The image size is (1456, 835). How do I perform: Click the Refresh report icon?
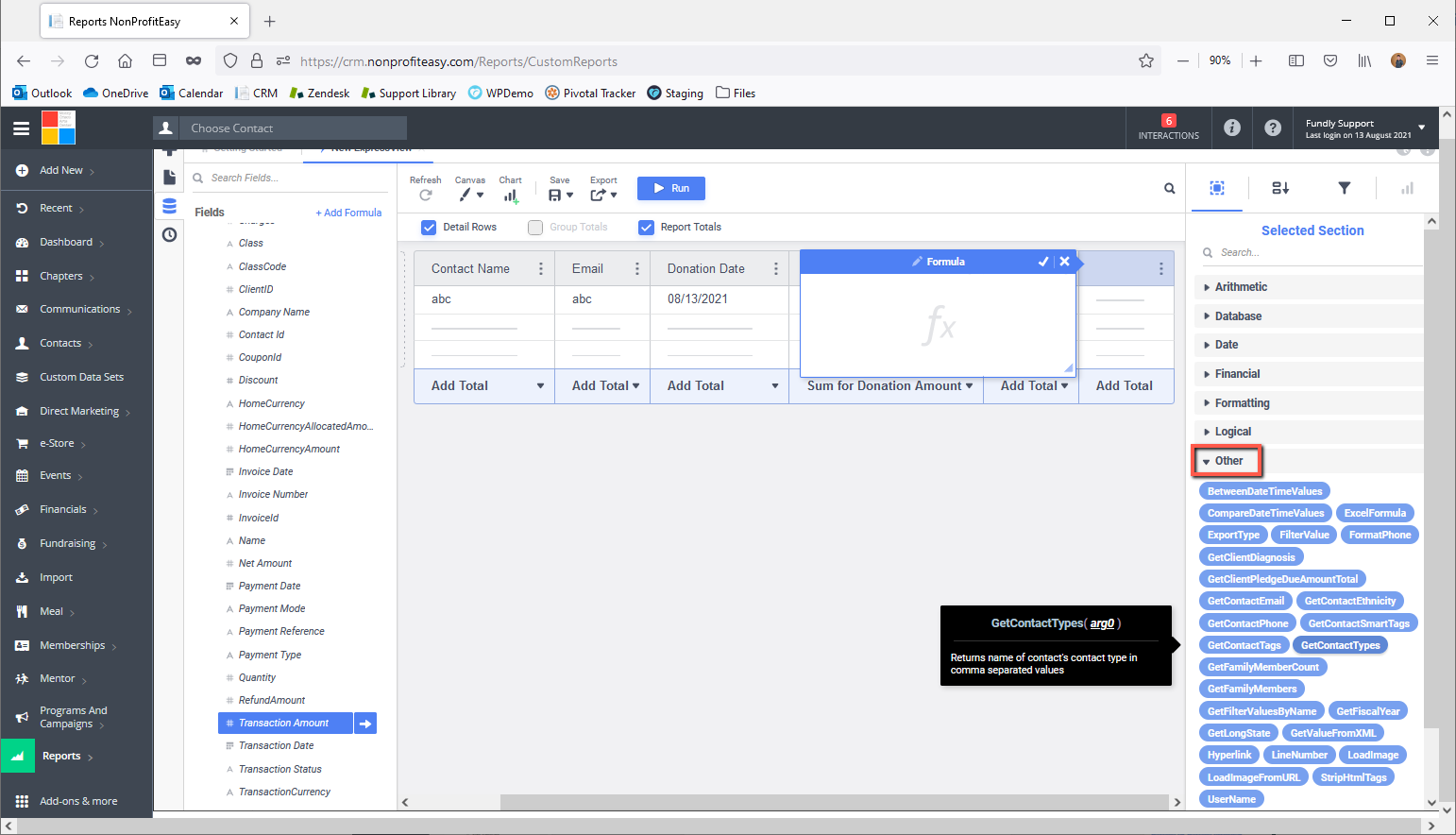click(426, 195)
